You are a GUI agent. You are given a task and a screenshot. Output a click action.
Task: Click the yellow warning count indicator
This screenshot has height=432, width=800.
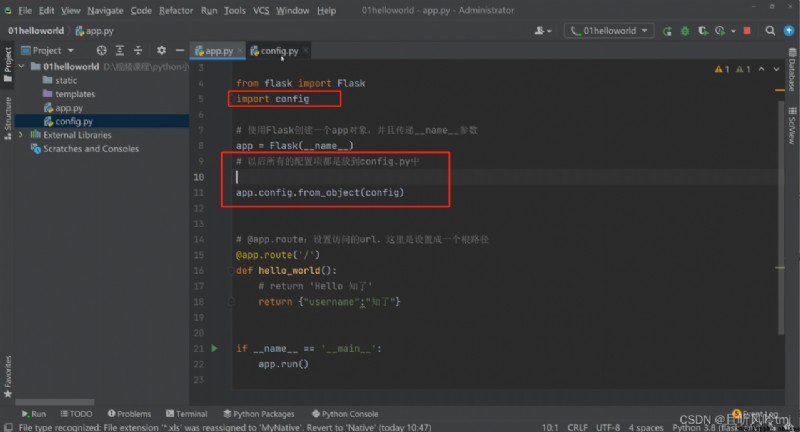722,69
